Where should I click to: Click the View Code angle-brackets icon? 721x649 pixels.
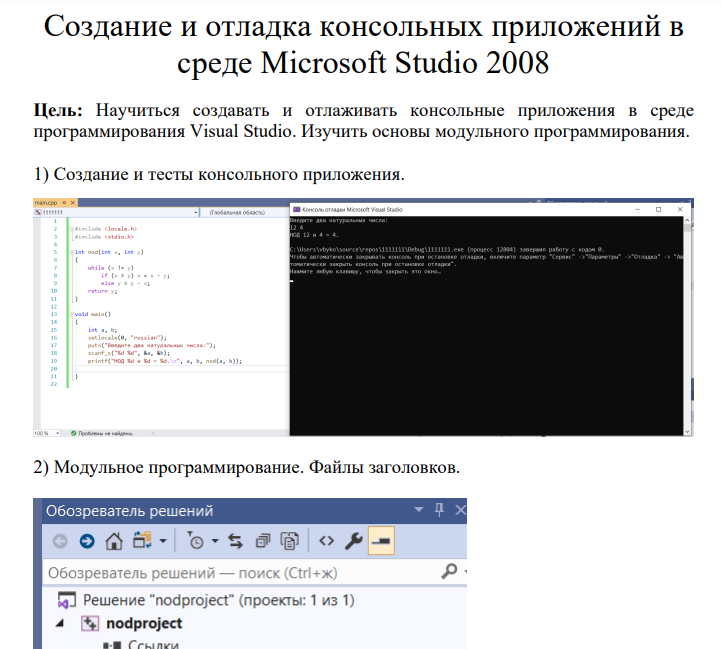point(325,542)
